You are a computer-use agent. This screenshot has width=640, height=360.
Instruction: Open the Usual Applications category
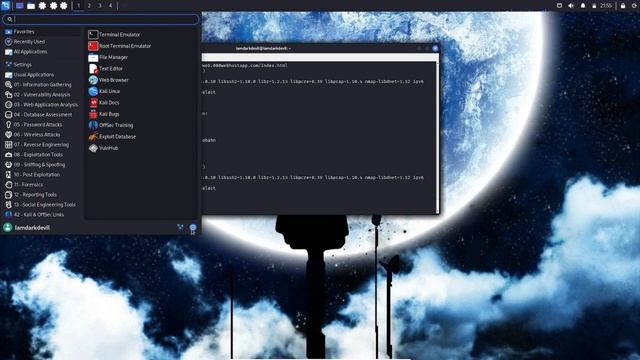pyautogui.click(x=42, y=75)
